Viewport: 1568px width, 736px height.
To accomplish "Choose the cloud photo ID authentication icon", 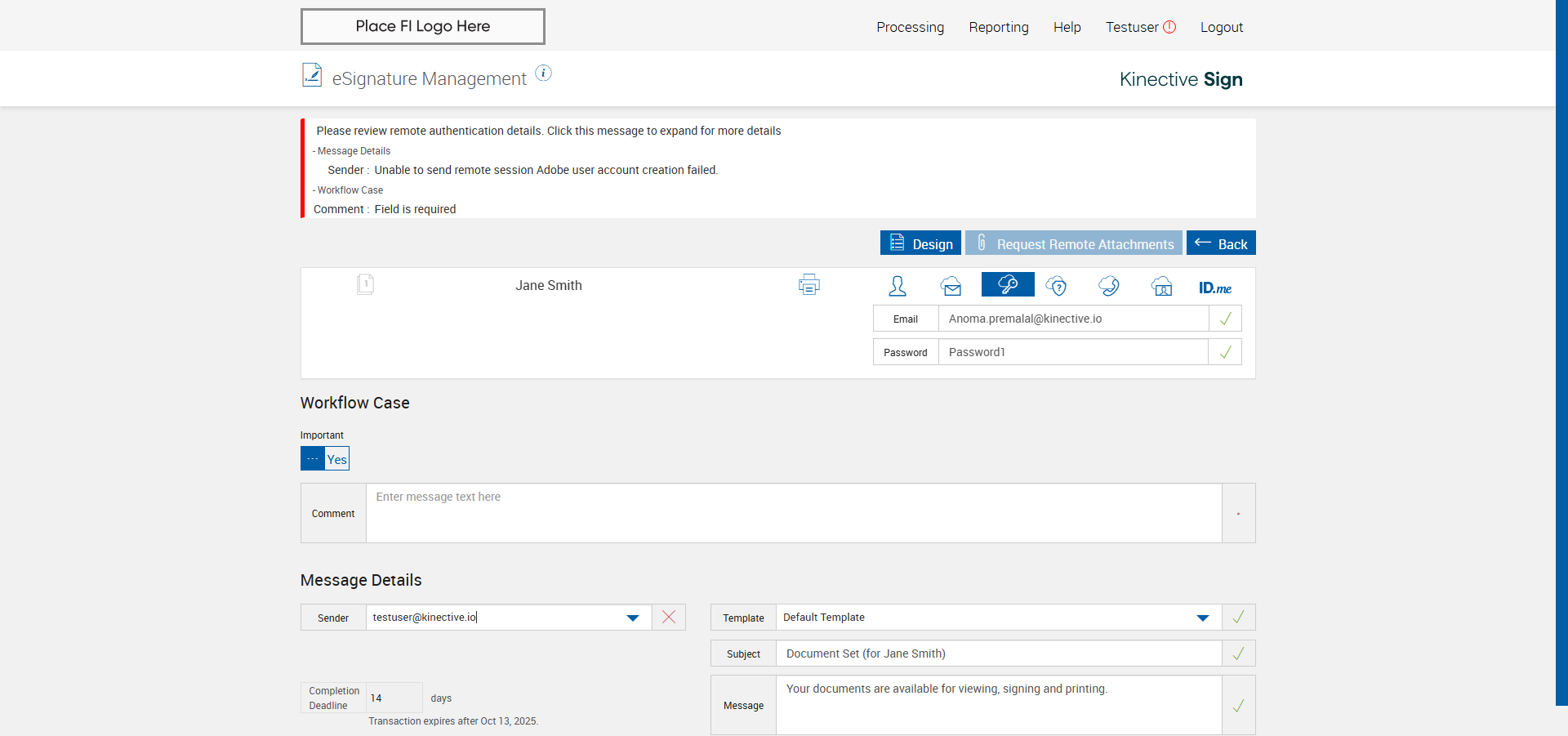I will click(1161, 286).
